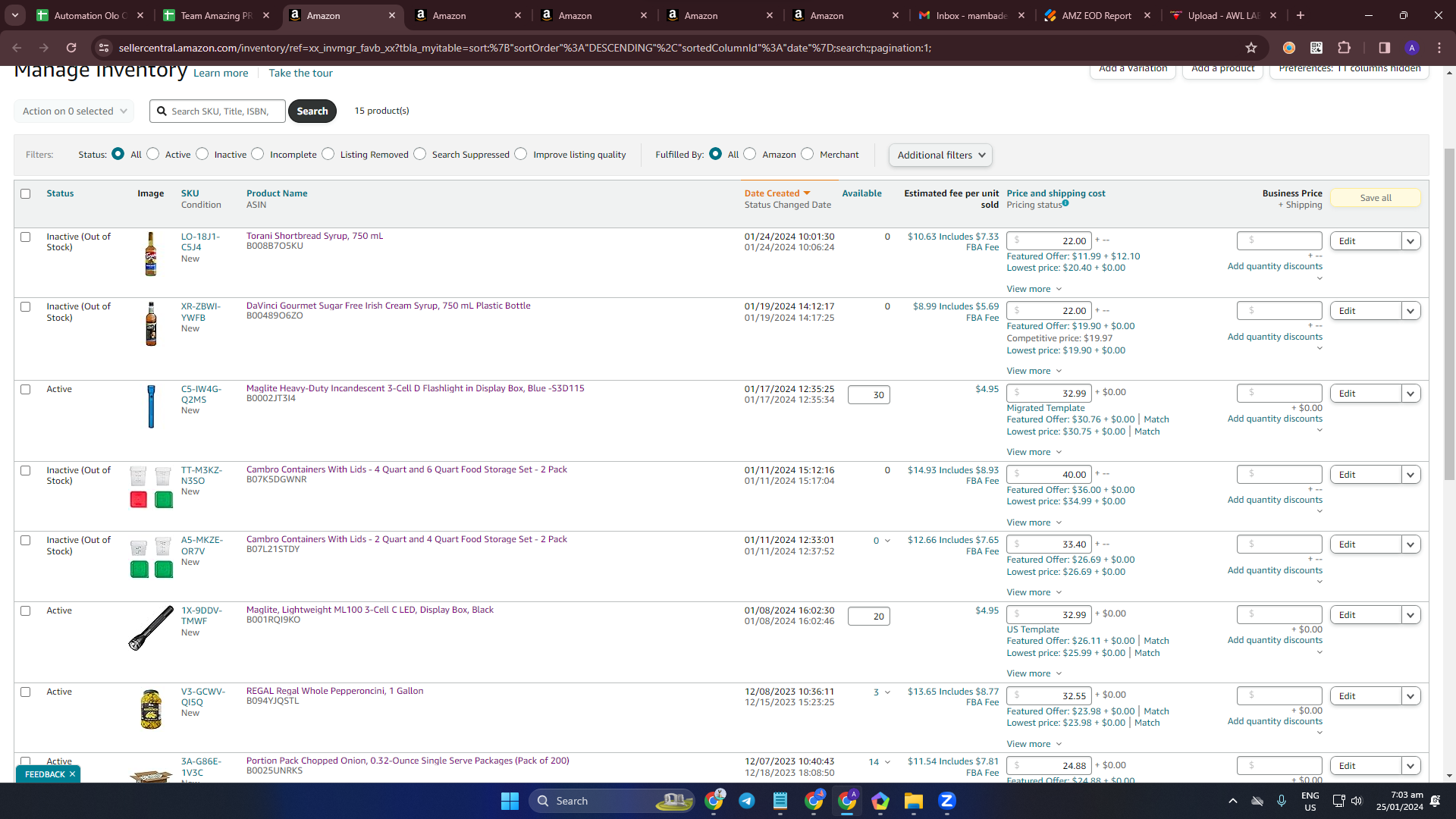Open the Notepad app in taskbar
The width and height of the screenshot is (1456, 819).
(780, 801)
